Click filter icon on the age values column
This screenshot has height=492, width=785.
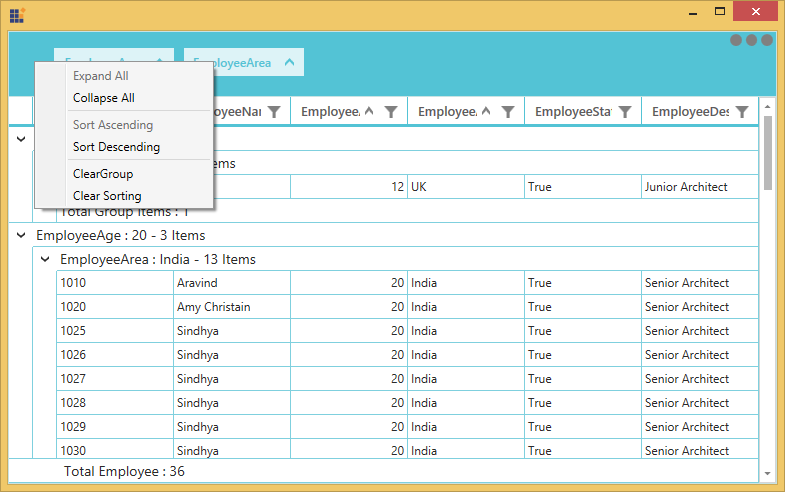pyautogui.click(x=392, y=112)
